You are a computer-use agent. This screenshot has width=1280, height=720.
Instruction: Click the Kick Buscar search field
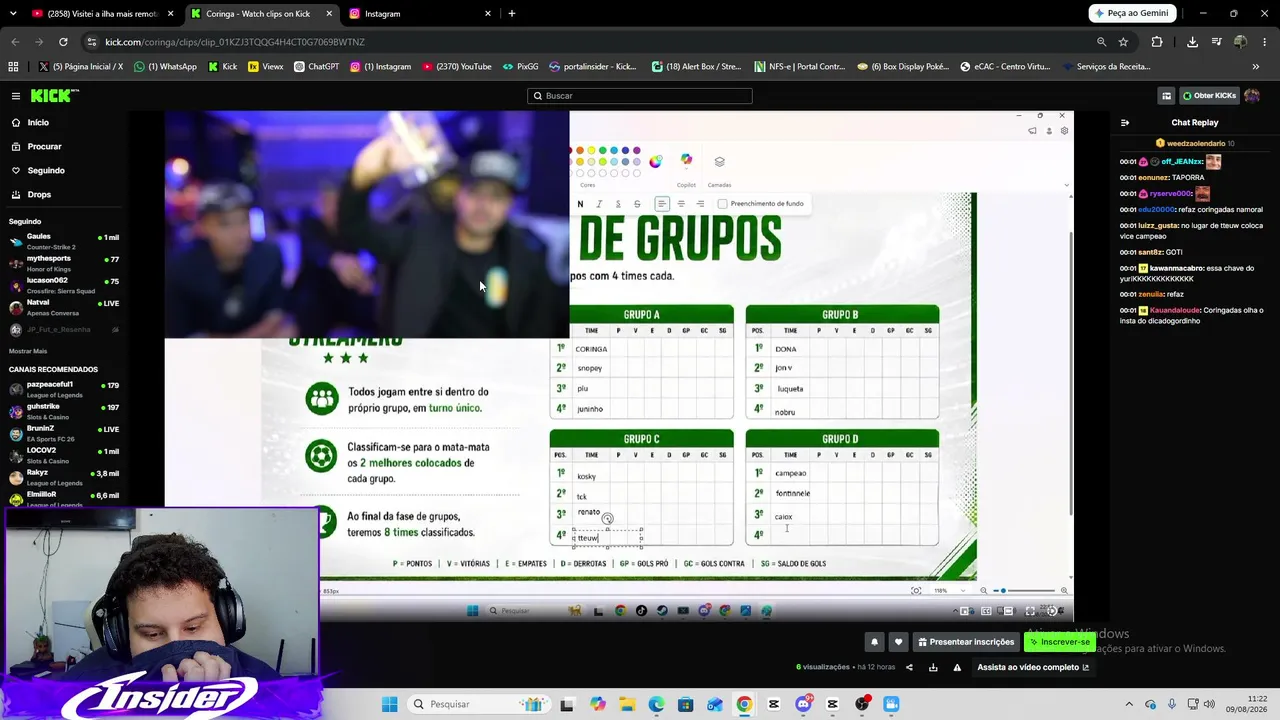coord(640,96)
